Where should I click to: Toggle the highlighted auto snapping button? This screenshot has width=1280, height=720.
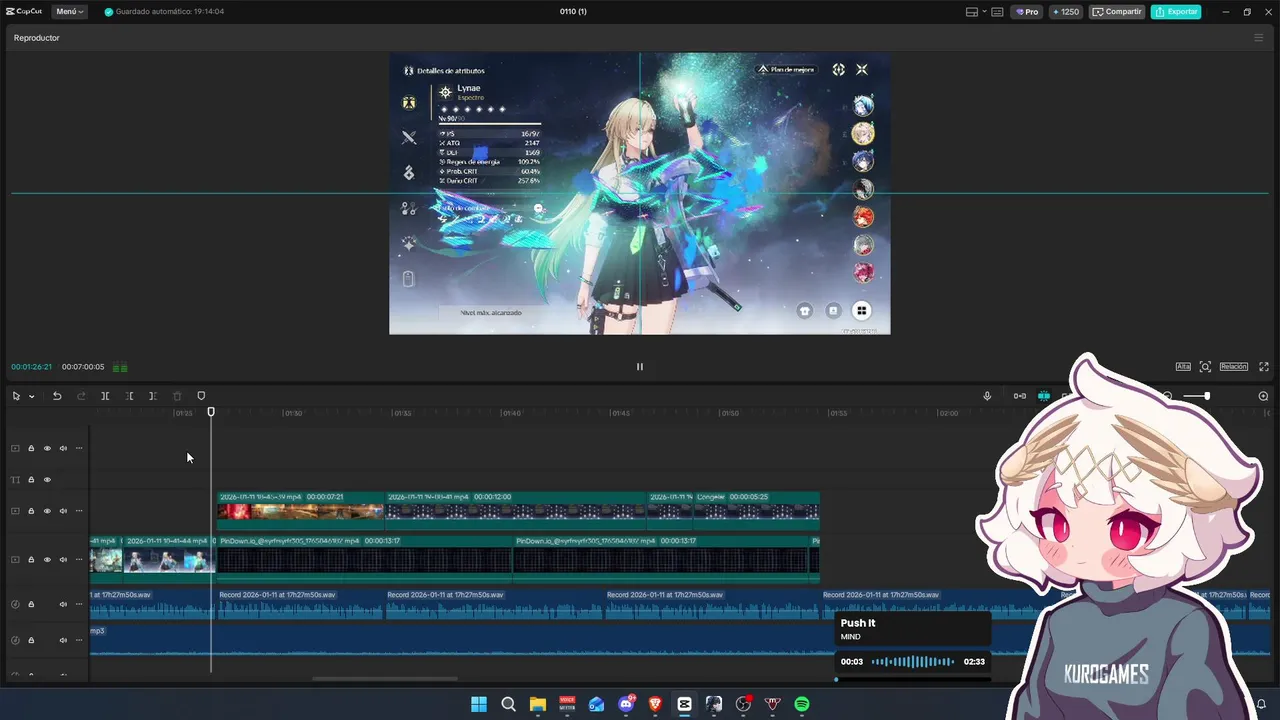click(1044, 396)
